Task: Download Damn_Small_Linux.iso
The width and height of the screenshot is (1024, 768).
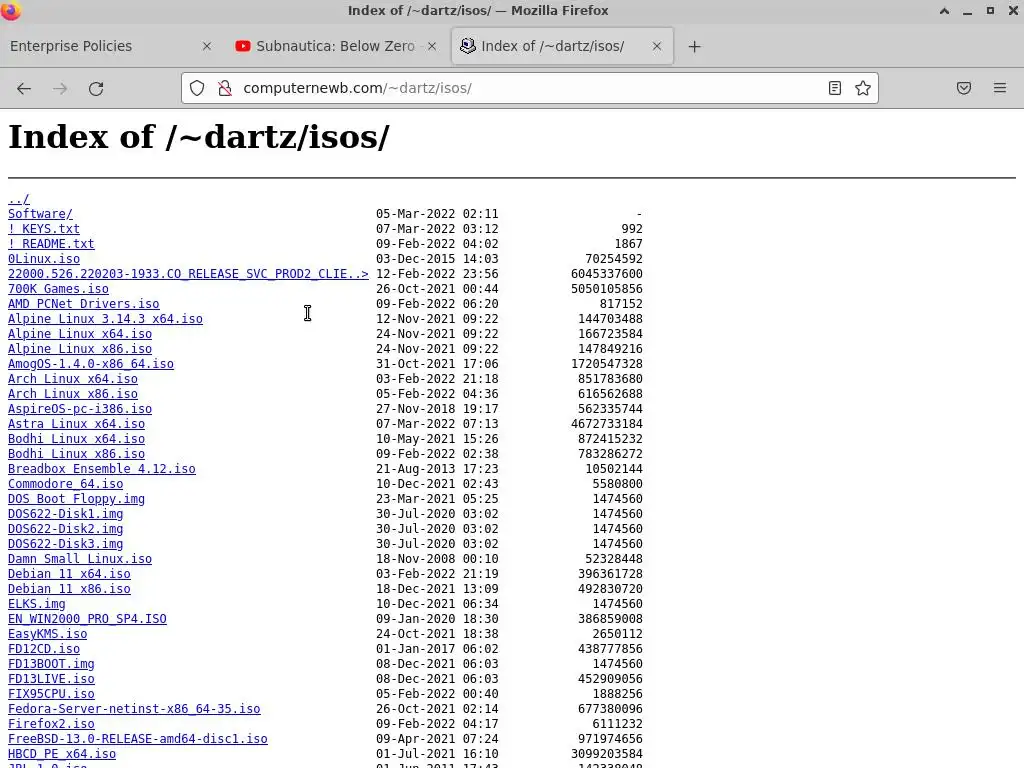Action: 80,560
